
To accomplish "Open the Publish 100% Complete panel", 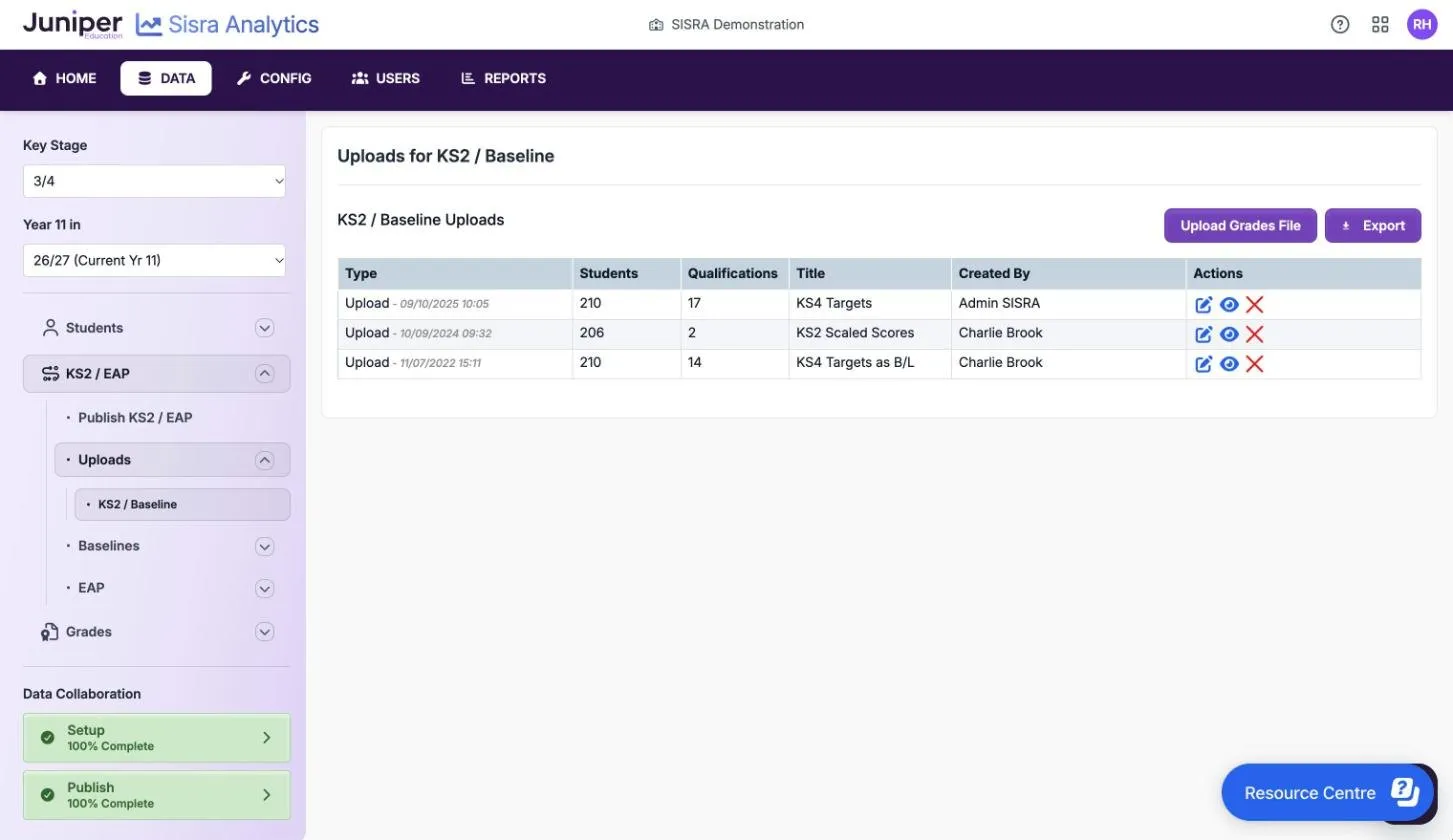I will click(157, 795).
